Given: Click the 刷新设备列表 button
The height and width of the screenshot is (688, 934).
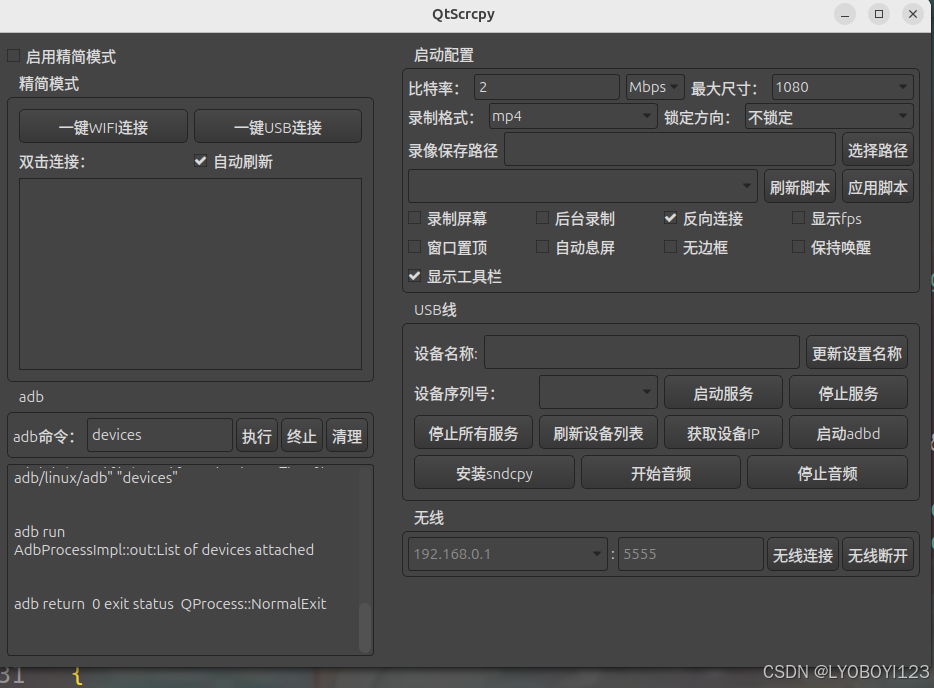Looking at the screenshot, I should (x=598, y=432).
